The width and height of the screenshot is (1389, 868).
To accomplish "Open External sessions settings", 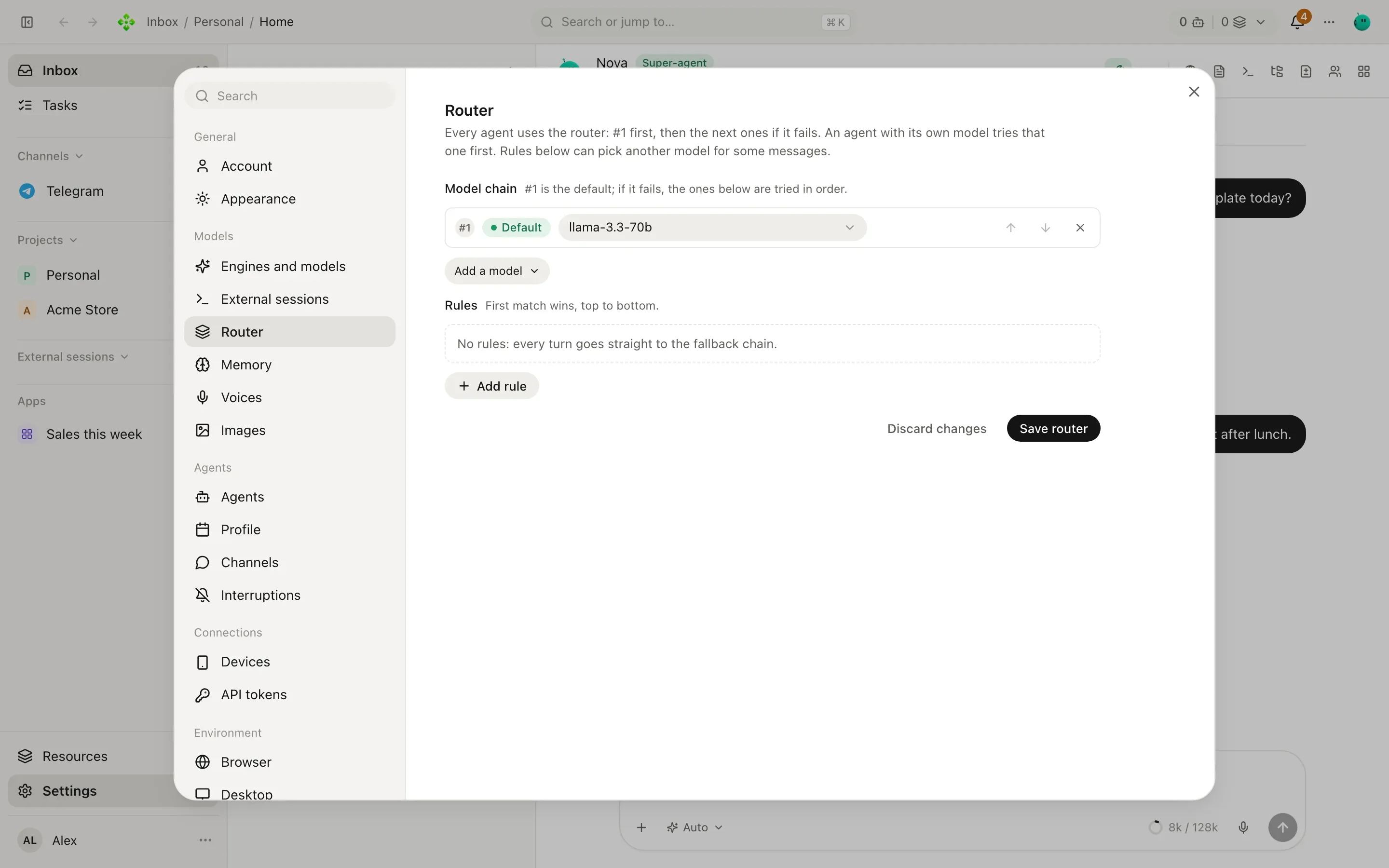I will (289, 299).
